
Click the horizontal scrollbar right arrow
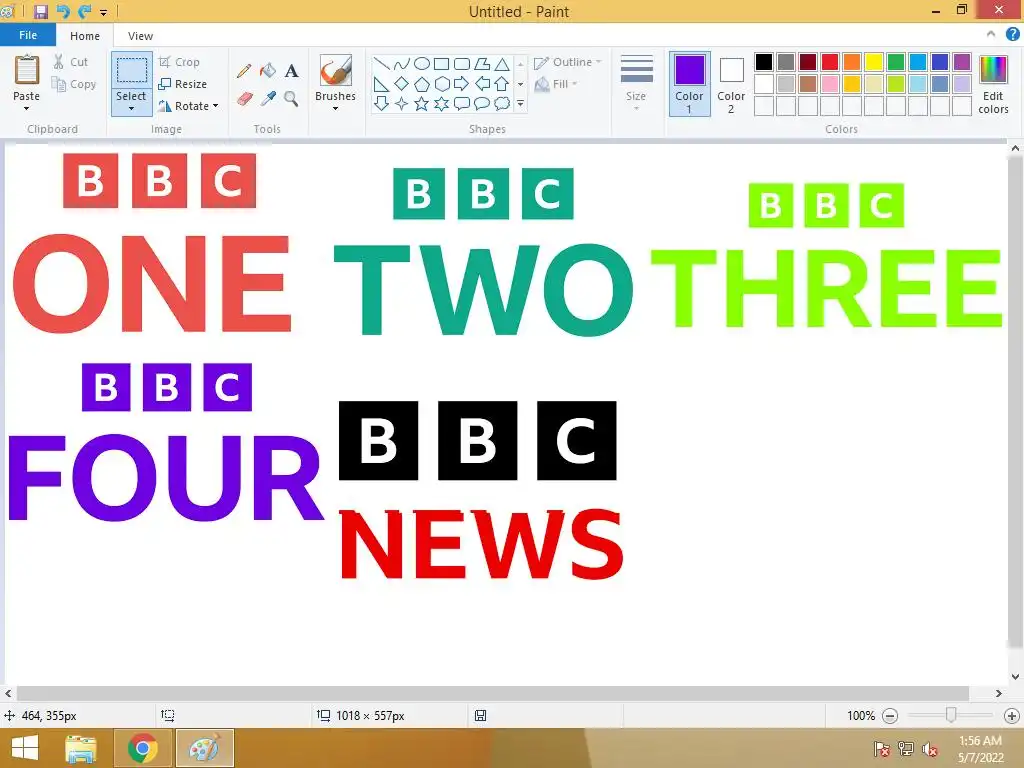point(999,693)
